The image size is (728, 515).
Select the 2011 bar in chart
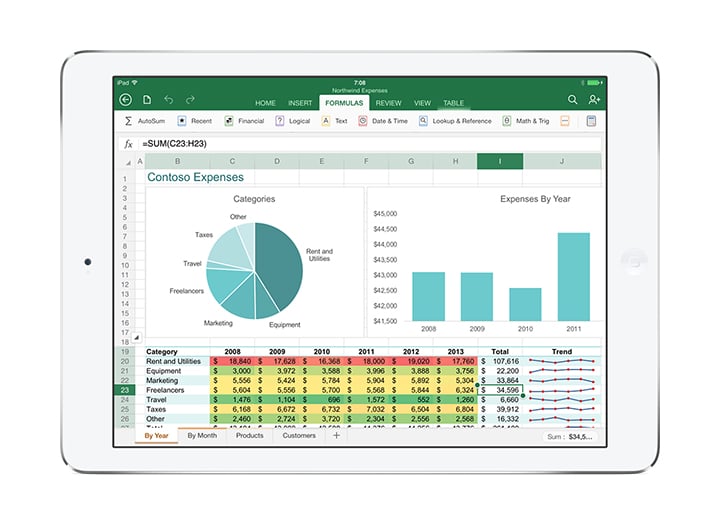574,277
